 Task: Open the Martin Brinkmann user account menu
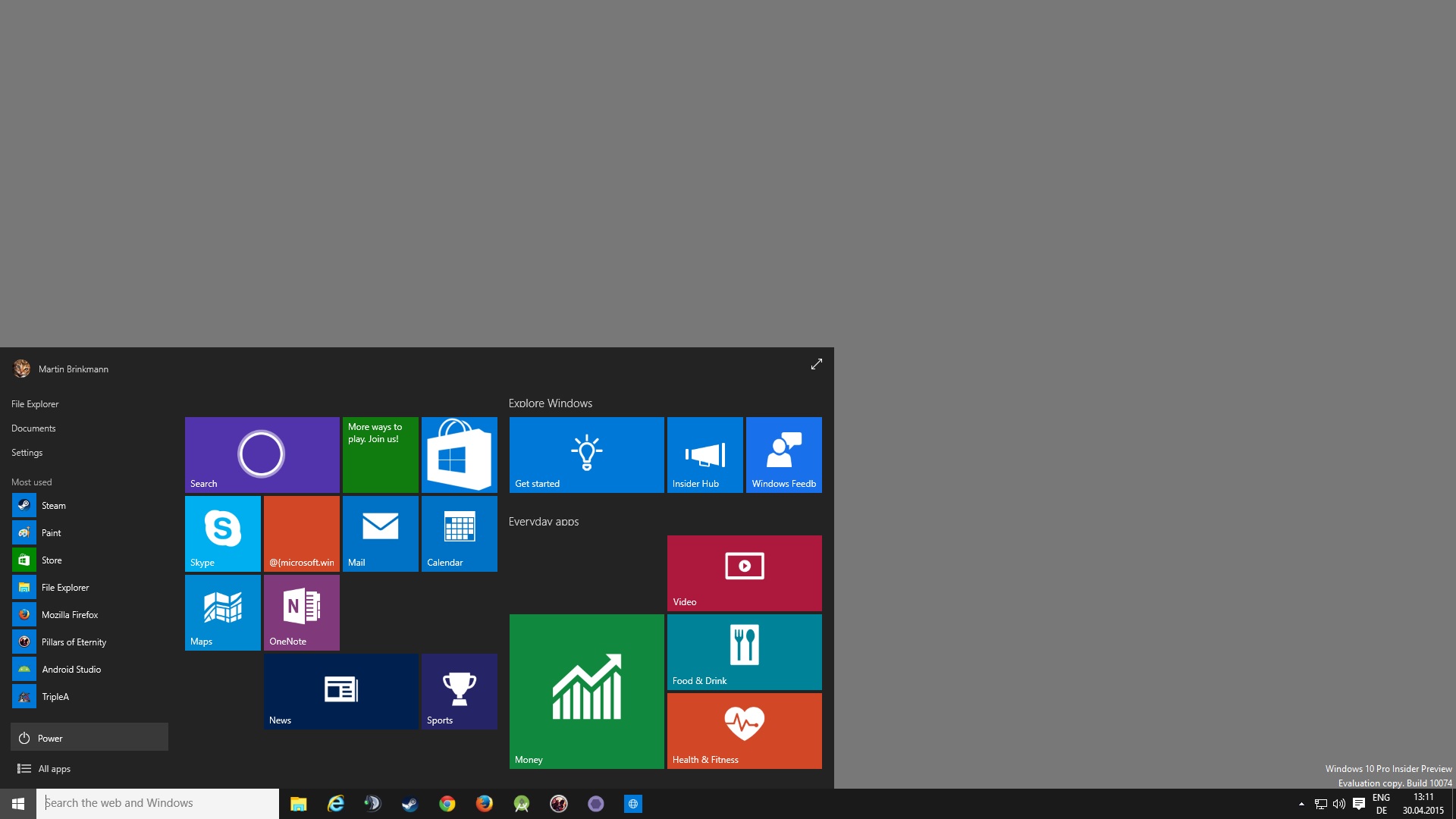[61, 369]
